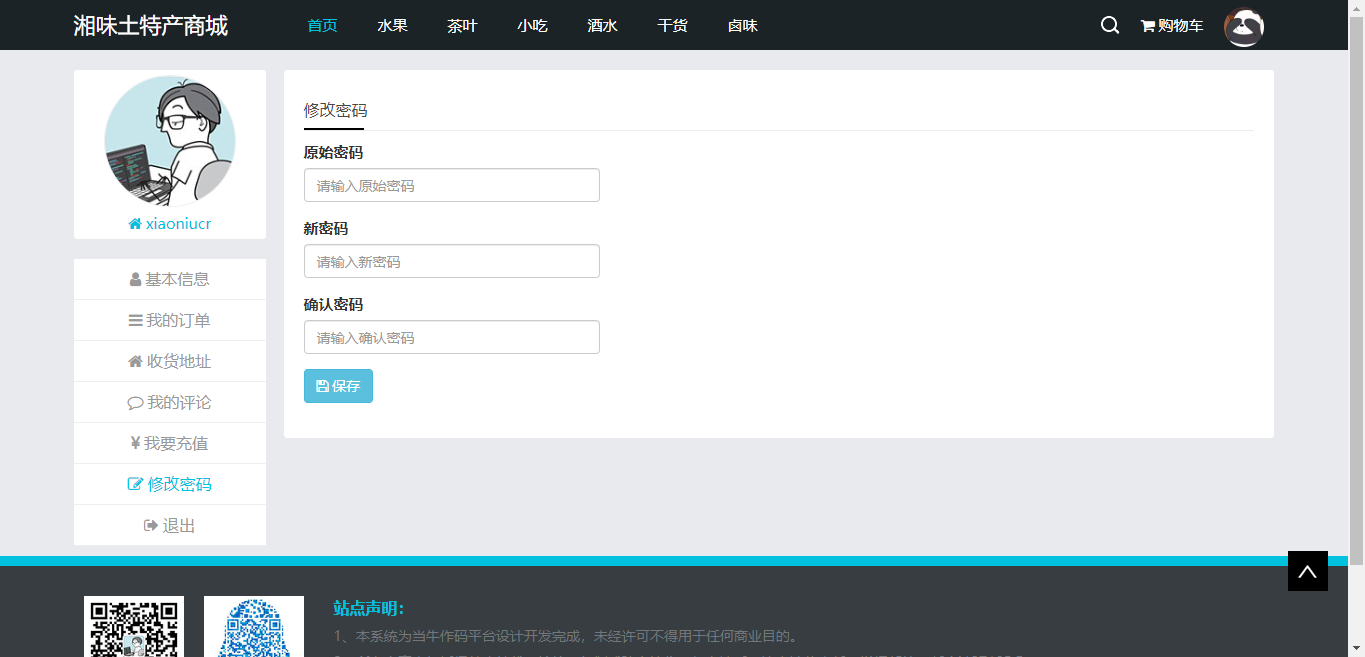Open 收货地址 in the sidebar

coord(170,361)
